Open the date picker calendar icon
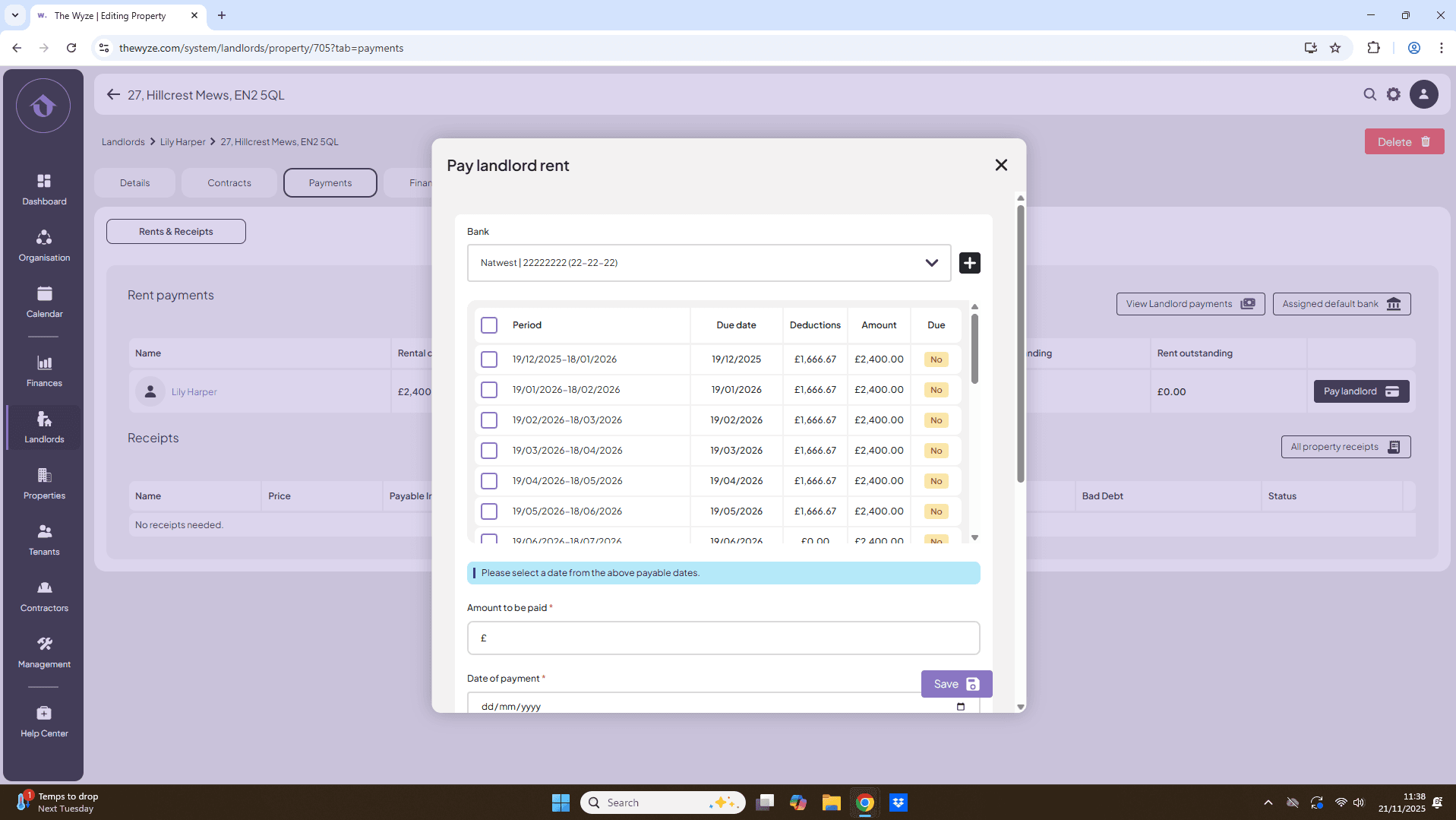The height and width of the screenshot is (820, 1456). pyautogui.click(x=960, y=707)
